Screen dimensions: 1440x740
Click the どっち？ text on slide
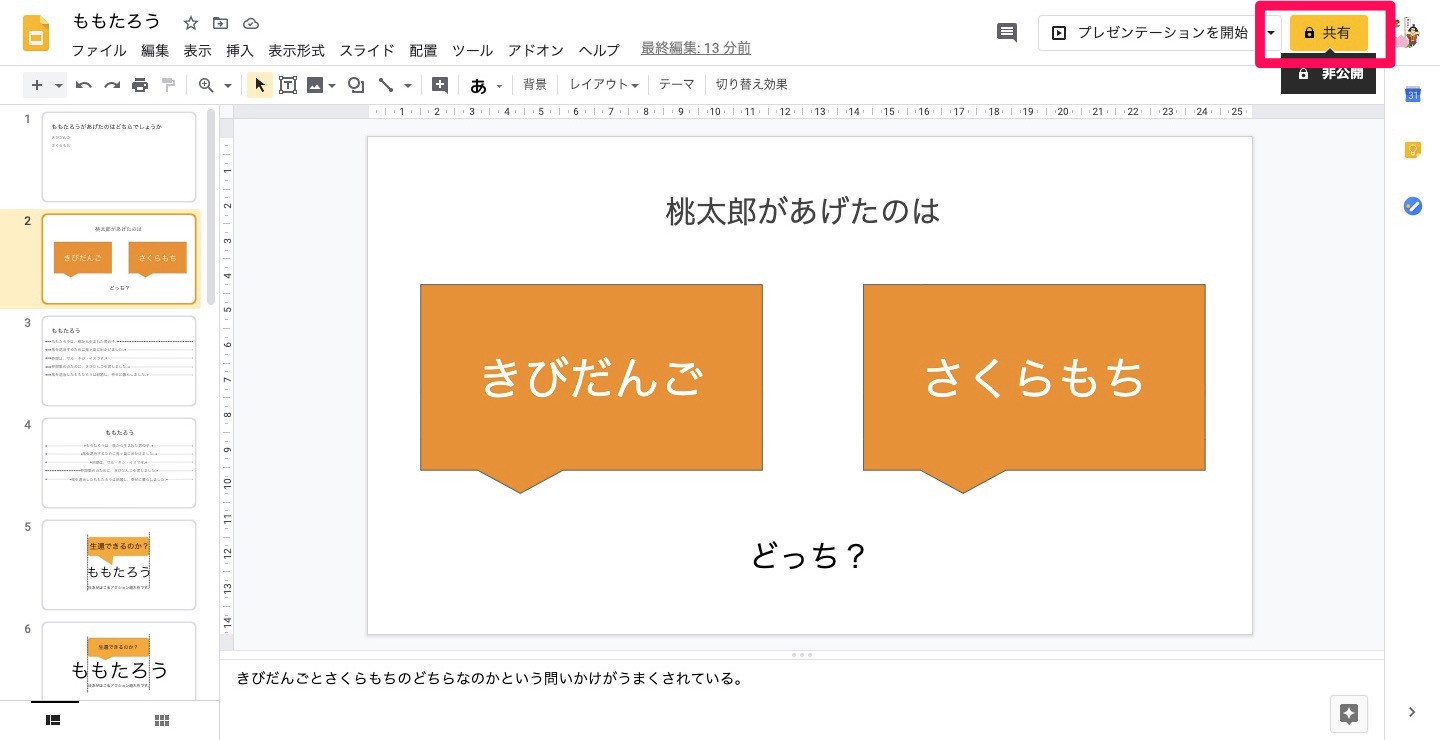pyautogui.click(x=808, y=556)
